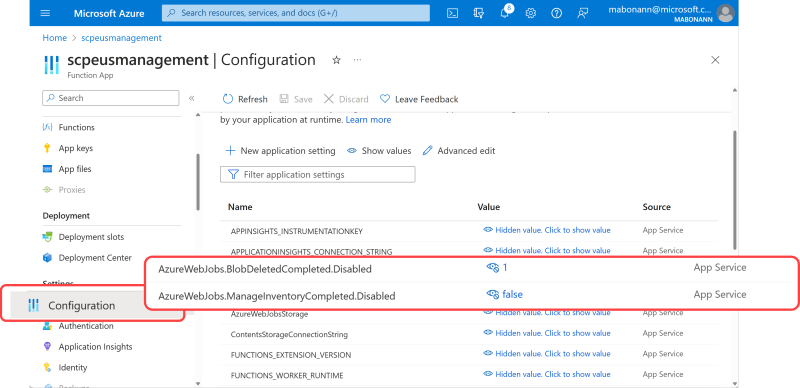
Task: Click the side menu scrollbar thumb
Action: pyautogui.click(x=198, y=182)
